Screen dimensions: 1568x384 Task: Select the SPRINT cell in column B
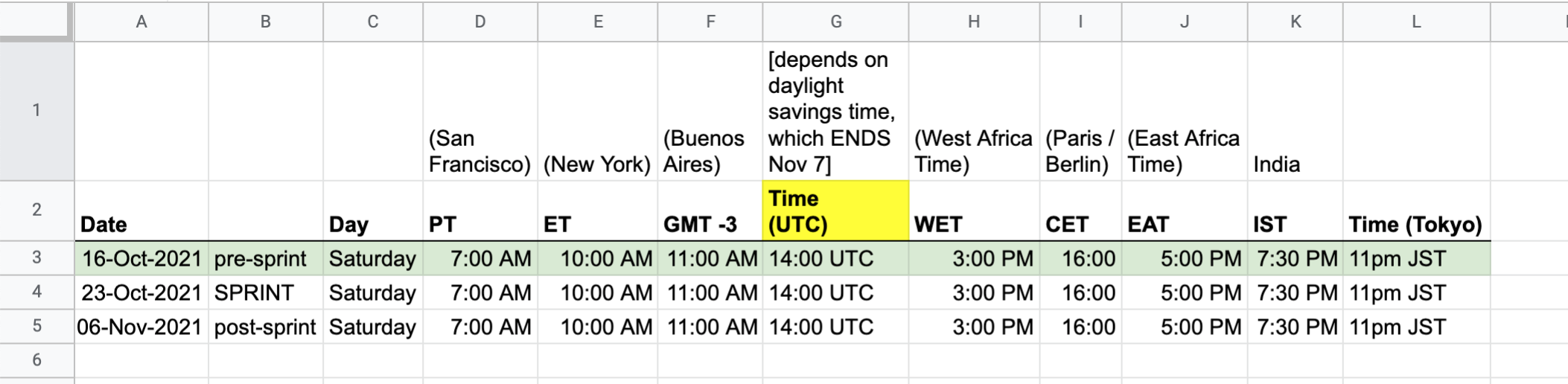click(x=265, y=293)
